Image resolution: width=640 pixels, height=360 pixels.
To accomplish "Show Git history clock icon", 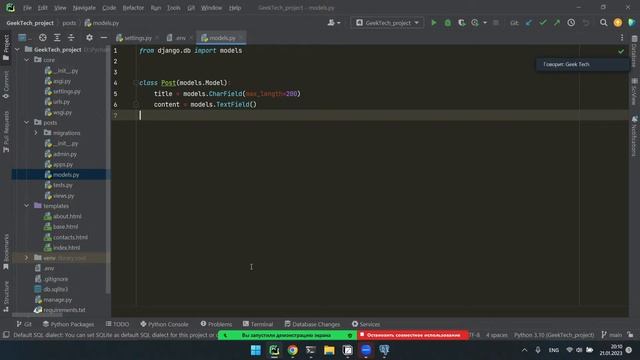I will (571, 23).
